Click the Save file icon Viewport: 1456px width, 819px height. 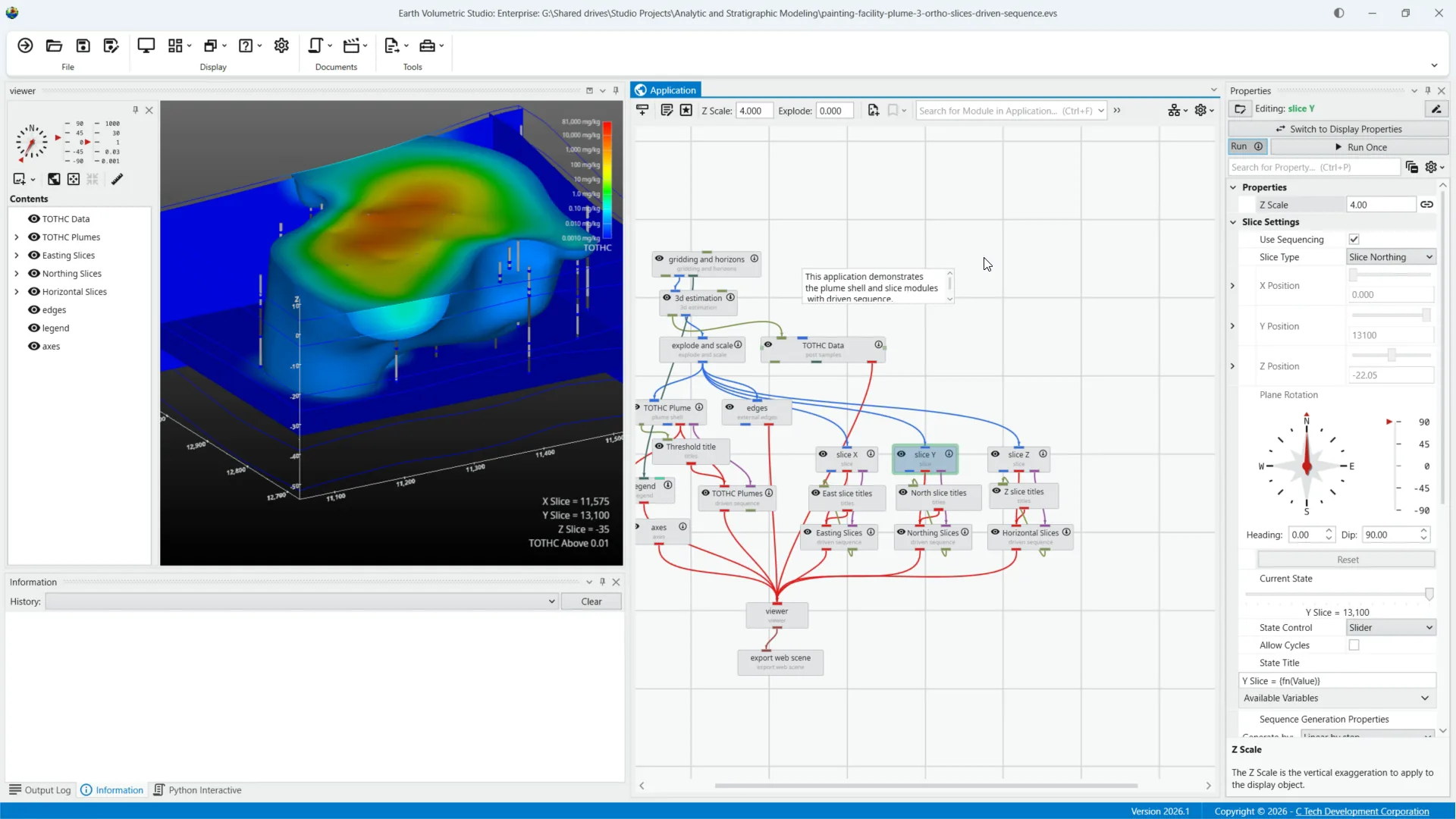pyautogui.click(x=83, y=45)
